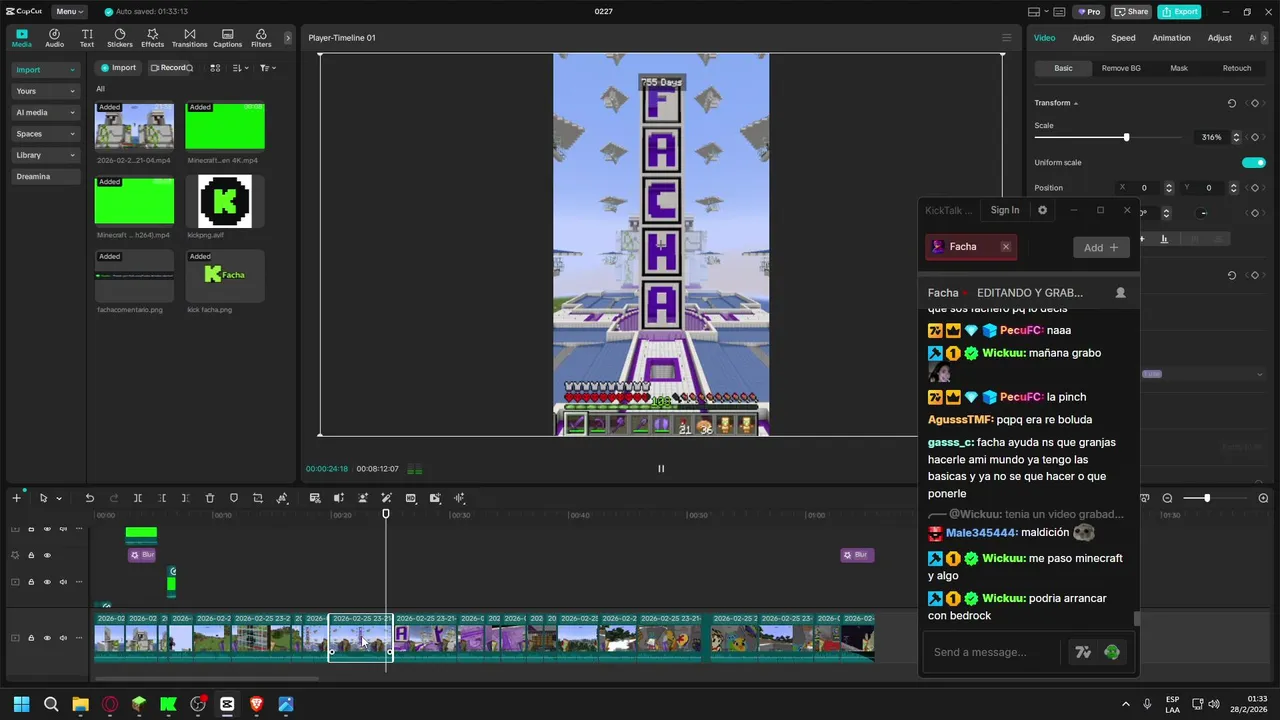Lock the main video track

31,638
